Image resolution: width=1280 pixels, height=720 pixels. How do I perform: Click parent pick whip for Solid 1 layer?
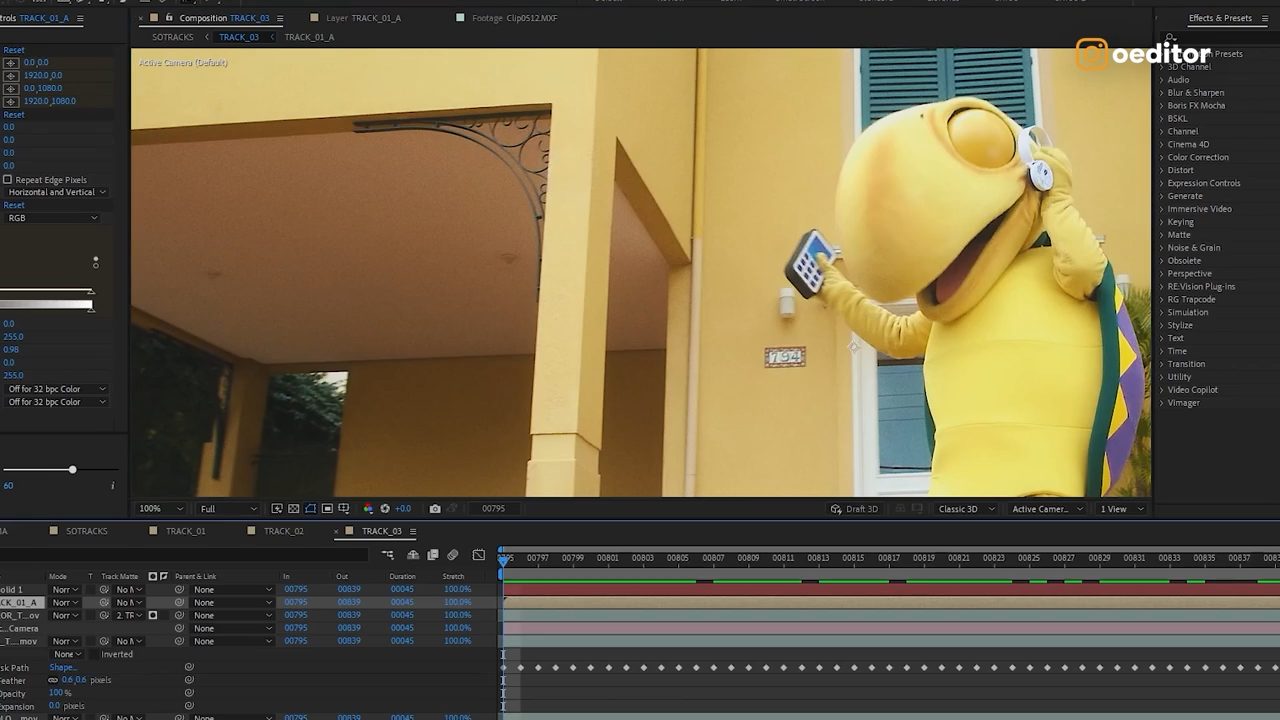[179, 590]
